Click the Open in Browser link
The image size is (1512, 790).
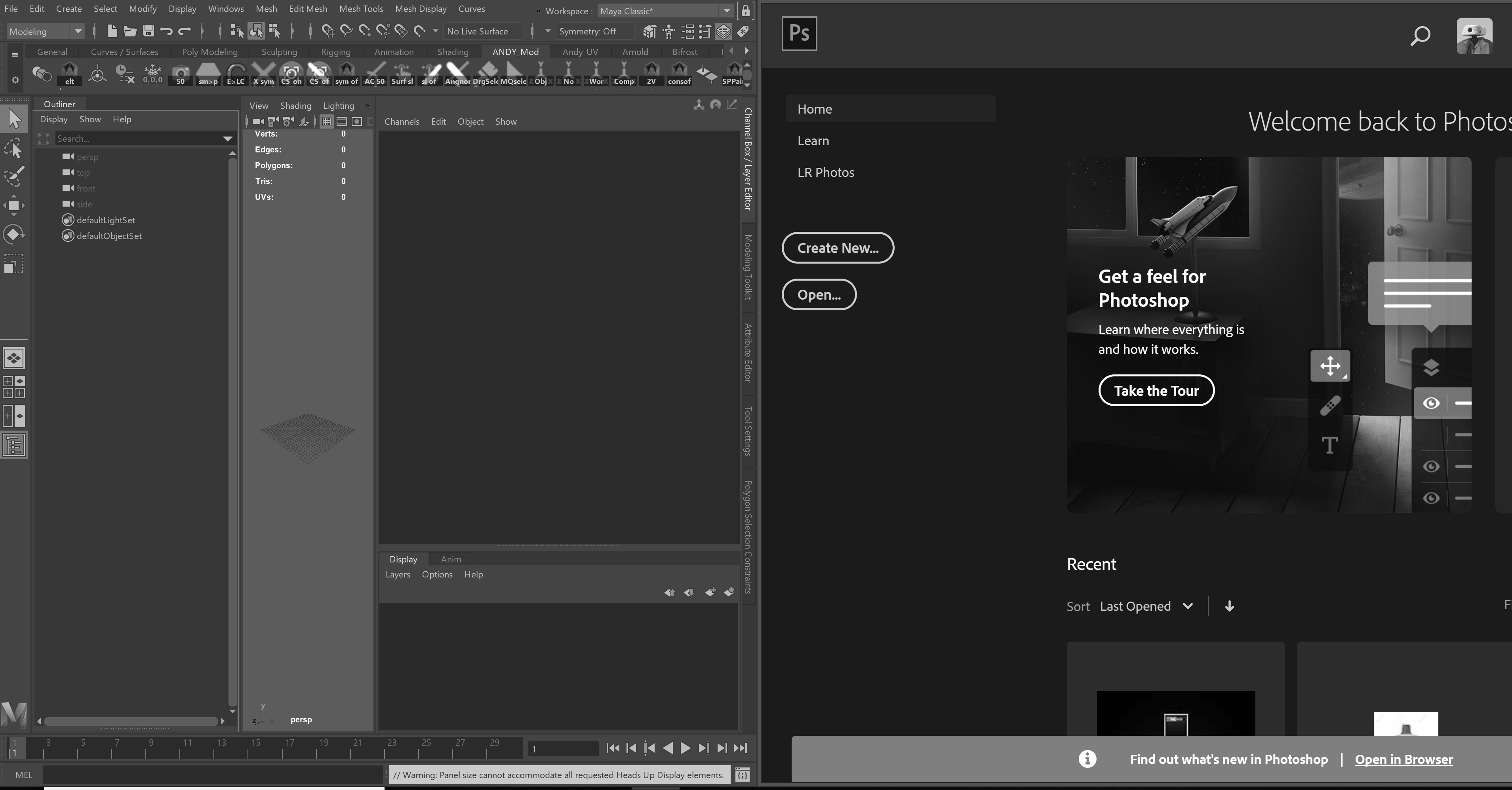1403,759
